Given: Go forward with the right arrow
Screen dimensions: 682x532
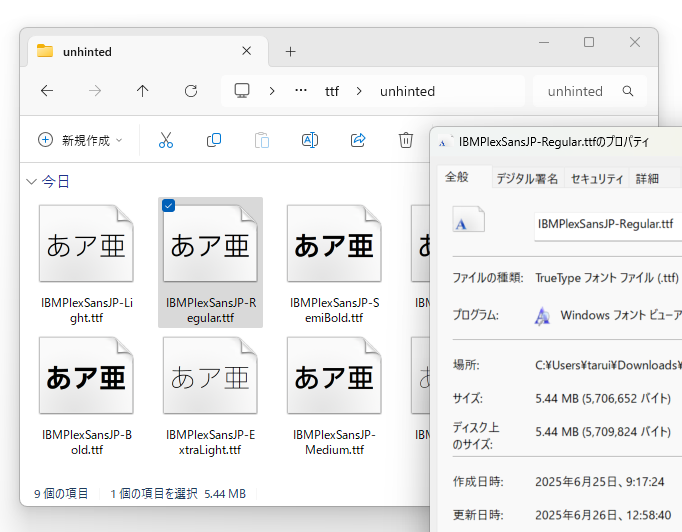Looking at the screenshot, I should point(95,91).
